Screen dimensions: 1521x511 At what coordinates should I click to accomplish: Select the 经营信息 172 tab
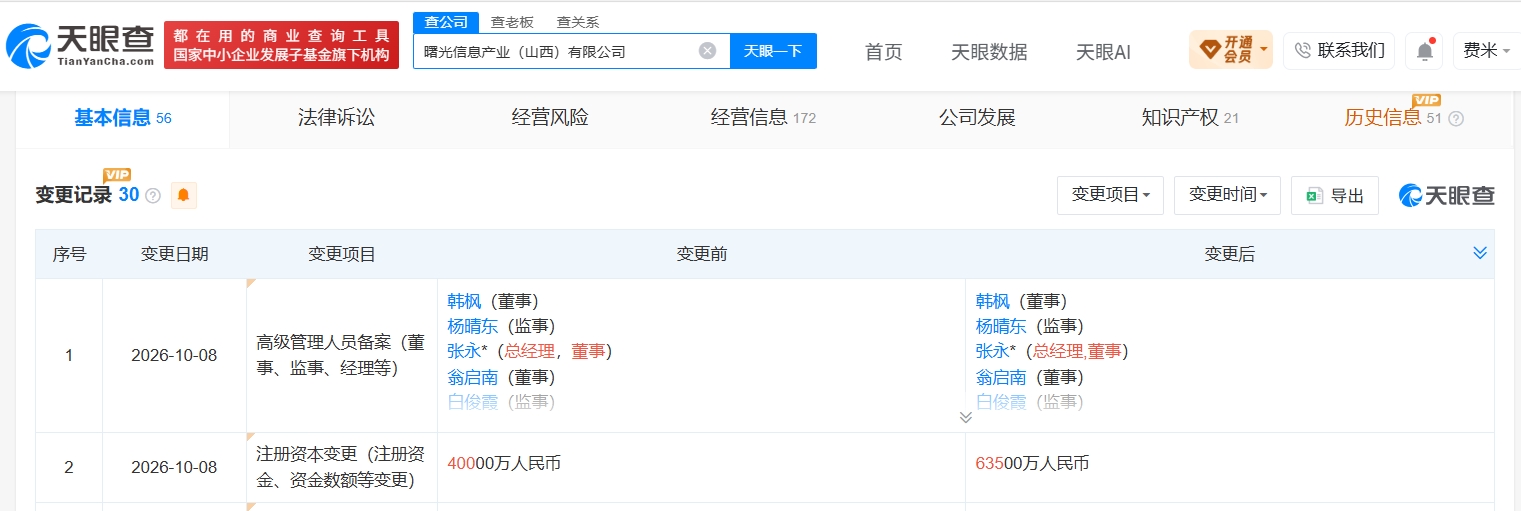pos(763,118)
